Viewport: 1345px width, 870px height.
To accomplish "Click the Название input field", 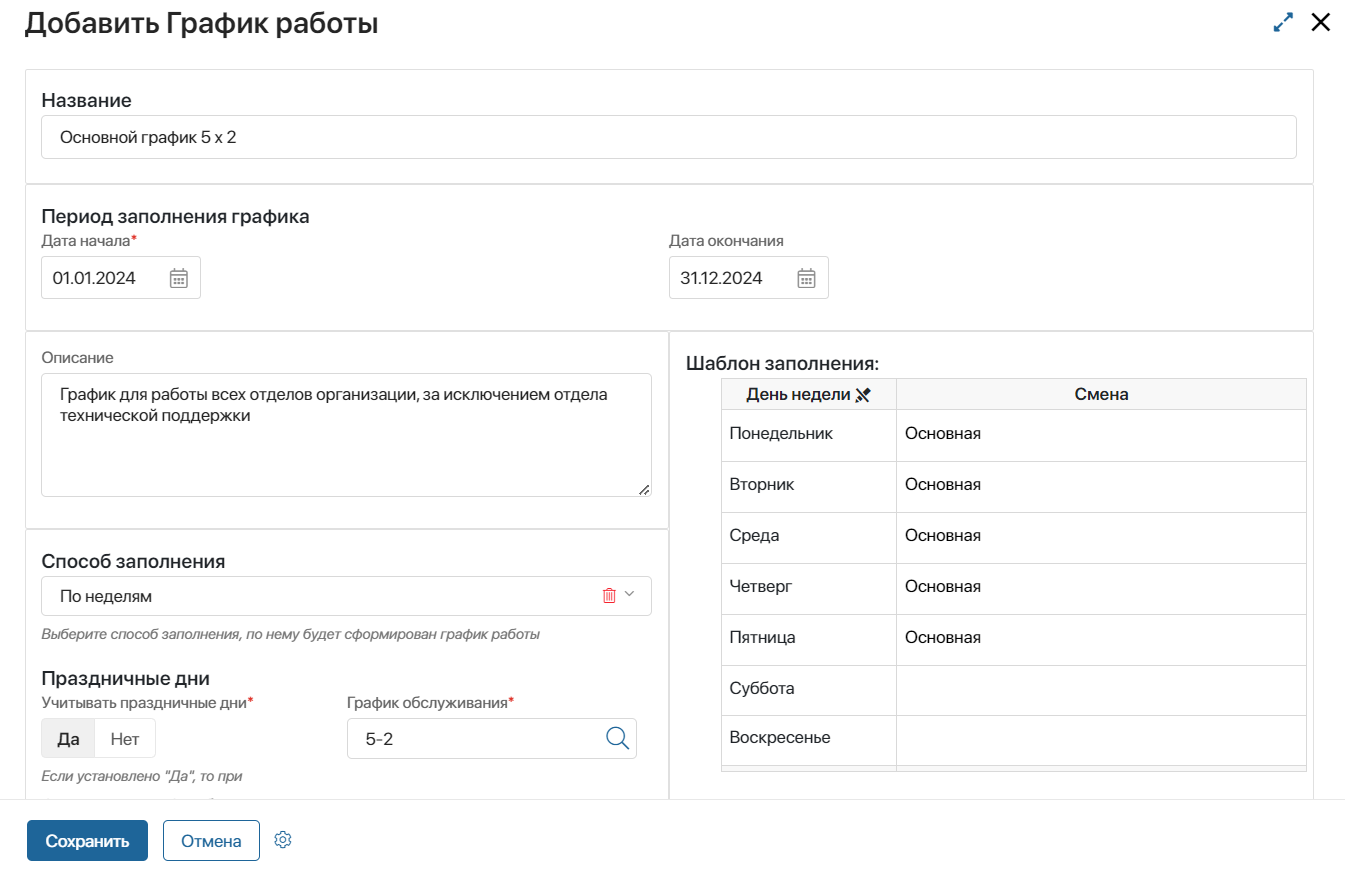I will point(669,137).
